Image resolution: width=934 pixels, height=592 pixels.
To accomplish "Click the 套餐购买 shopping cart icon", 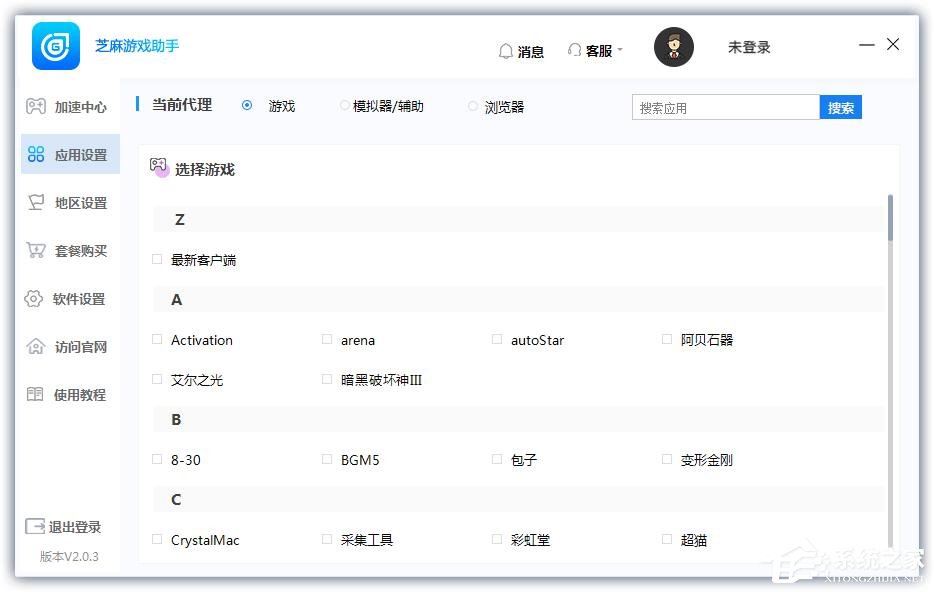I will click(35, 250).
